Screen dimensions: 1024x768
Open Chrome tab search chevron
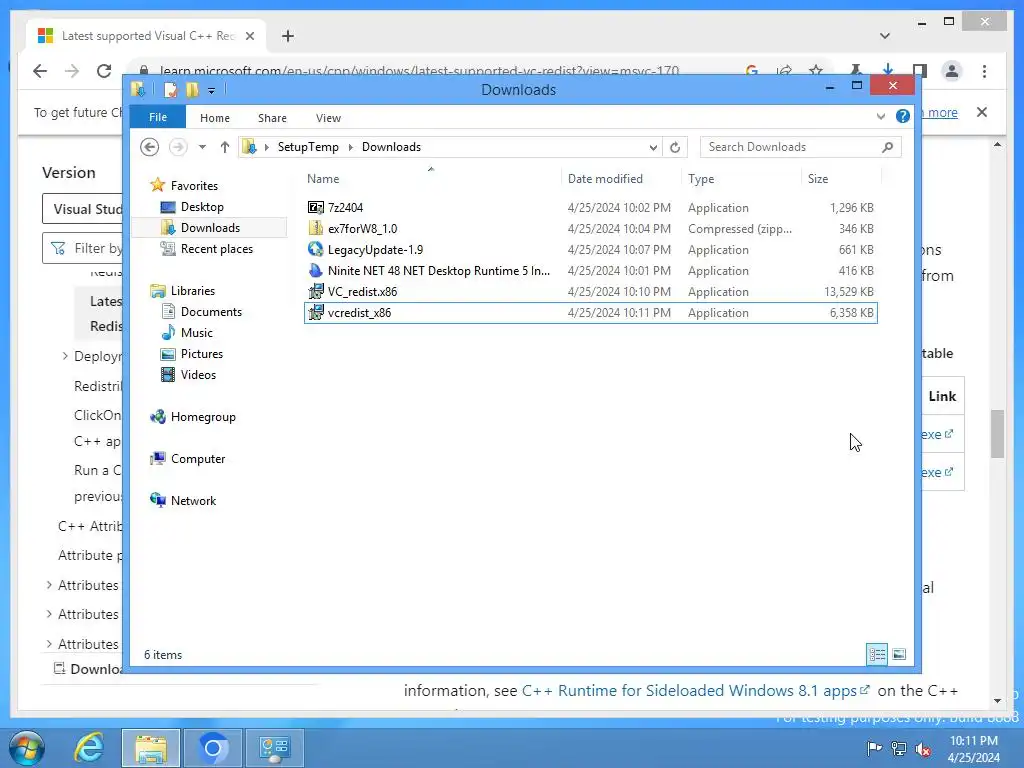pyautogui.click(x=885, y=36)
